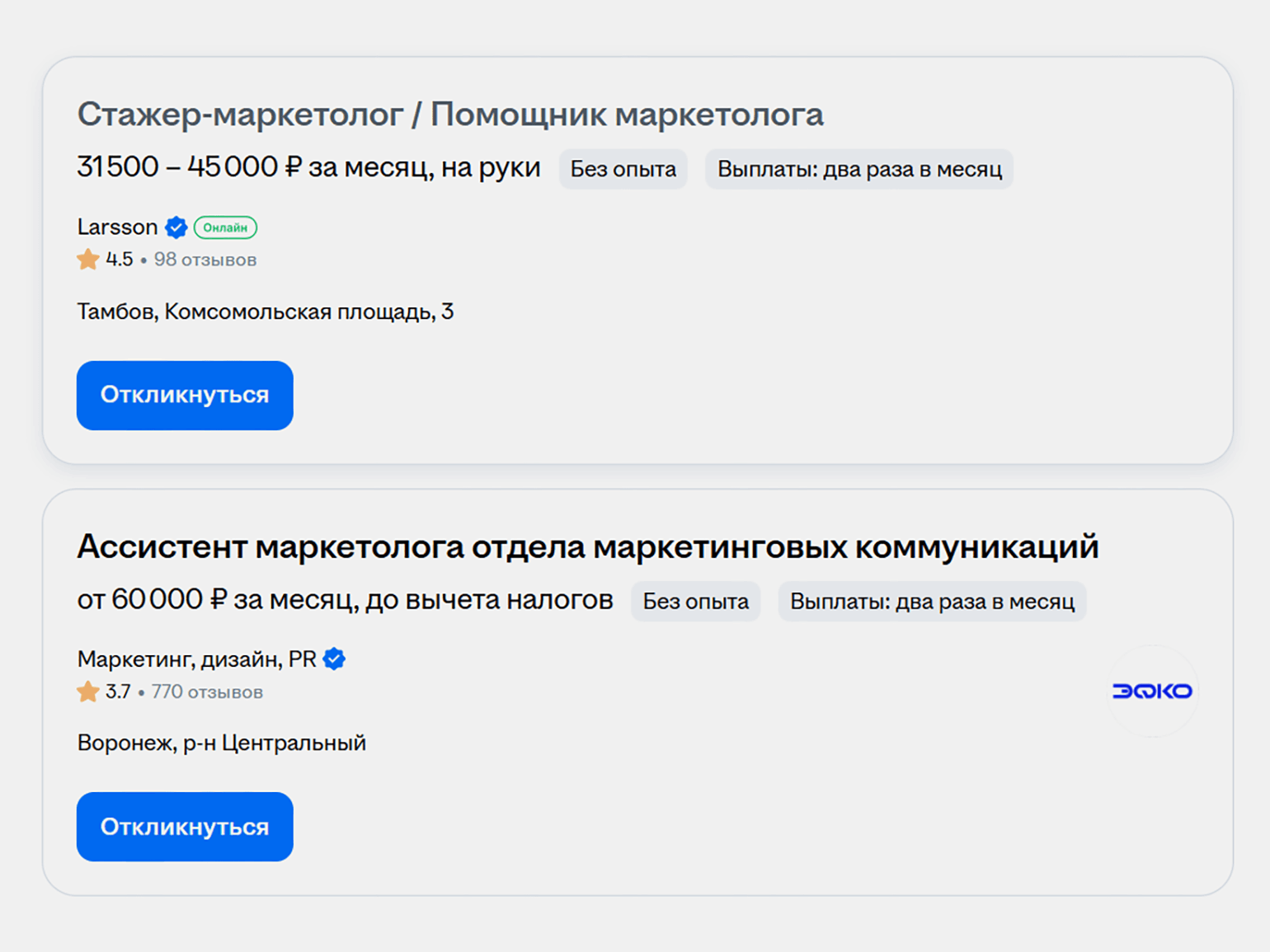Viewport: 1270px width, 952px height.
Task: Click the green Онлайн status badge
Action: coord(225,227)
